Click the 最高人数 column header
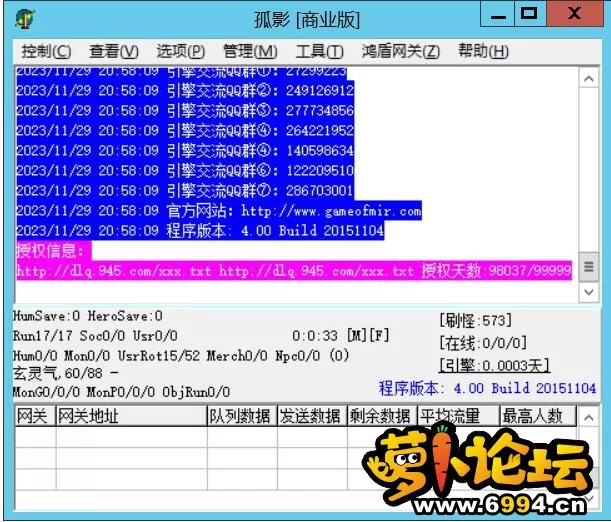Image resolution: width=611 pixels, height=522 pixels. pos(538,416)
